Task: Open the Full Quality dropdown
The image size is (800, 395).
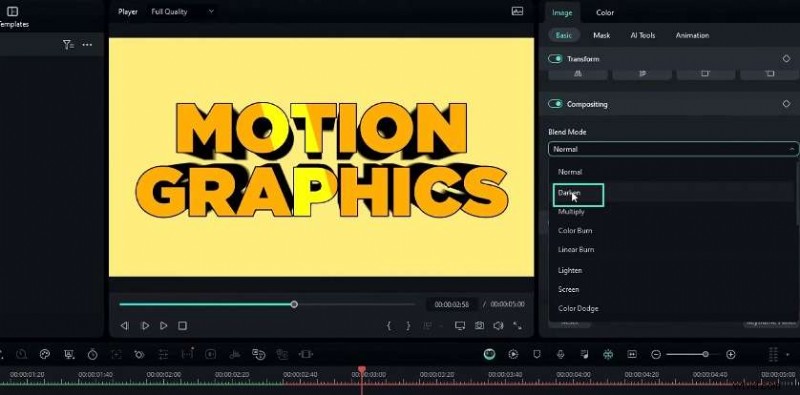Action: pos(183,12)
